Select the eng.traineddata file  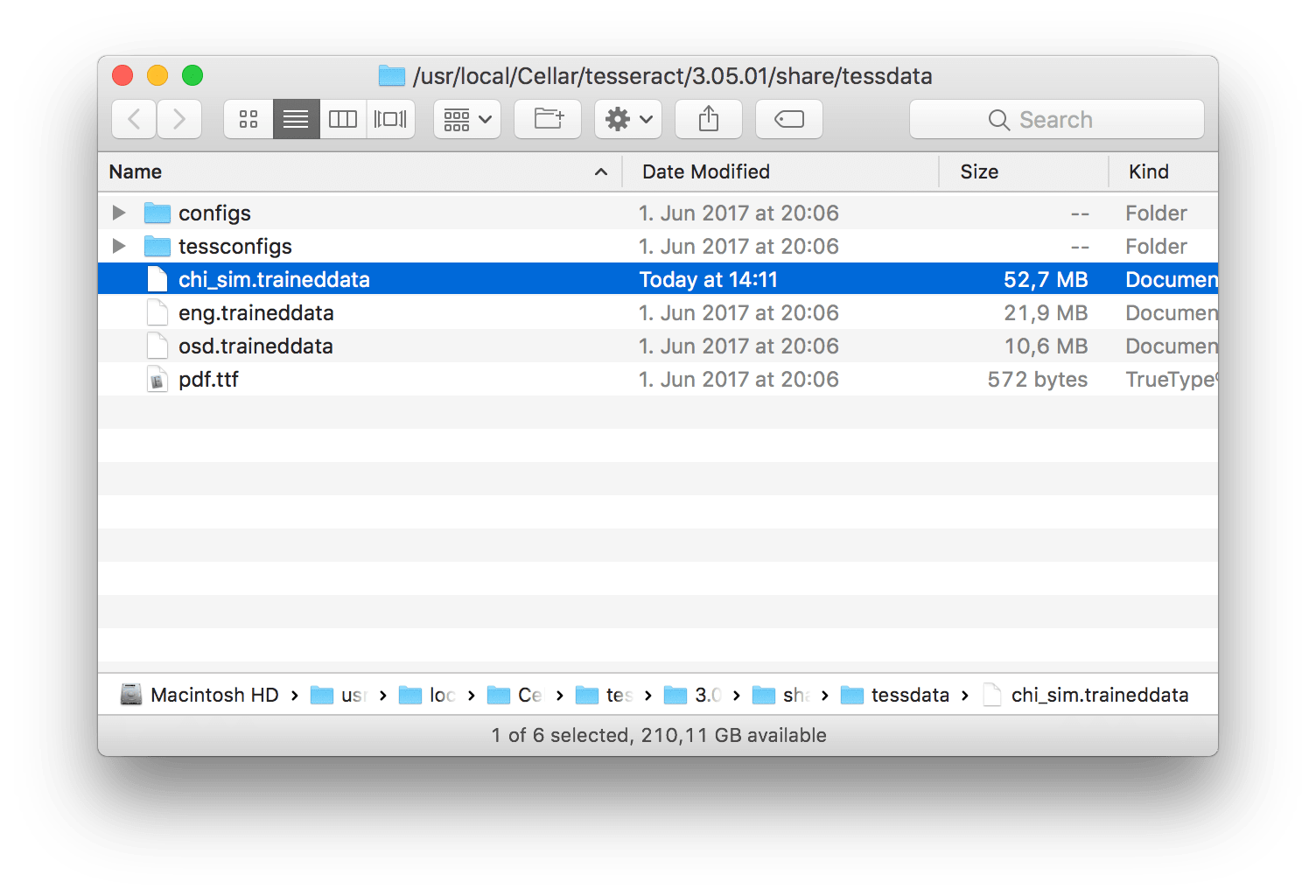pos(255,312)
